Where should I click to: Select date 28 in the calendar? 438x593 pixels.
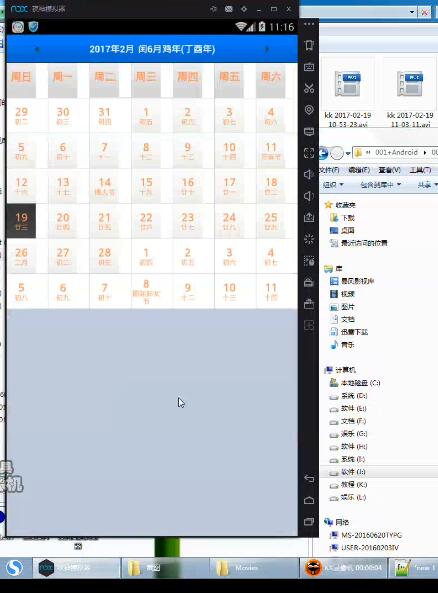tap(104, 256)
